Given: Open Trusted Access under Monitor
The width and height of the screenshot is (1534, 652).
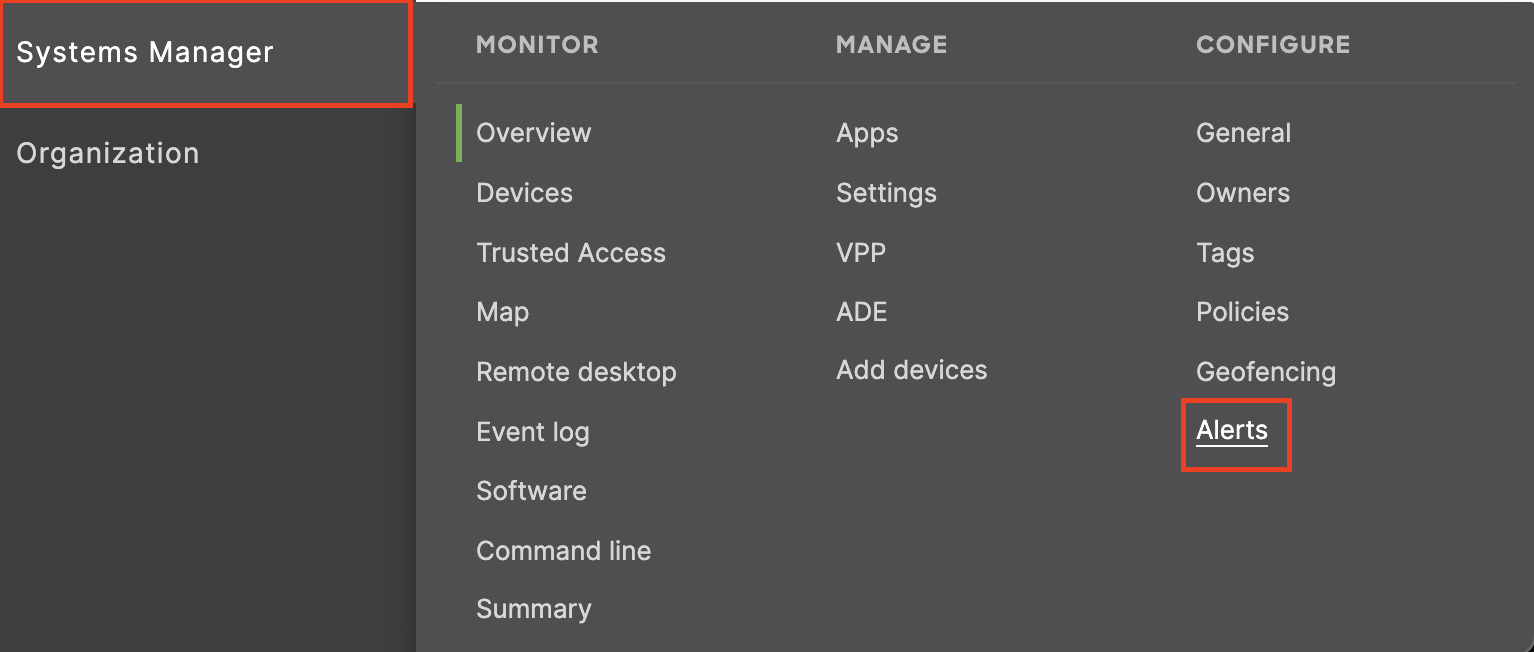Looking at the screenshot, I should click(x=570, y=253).
